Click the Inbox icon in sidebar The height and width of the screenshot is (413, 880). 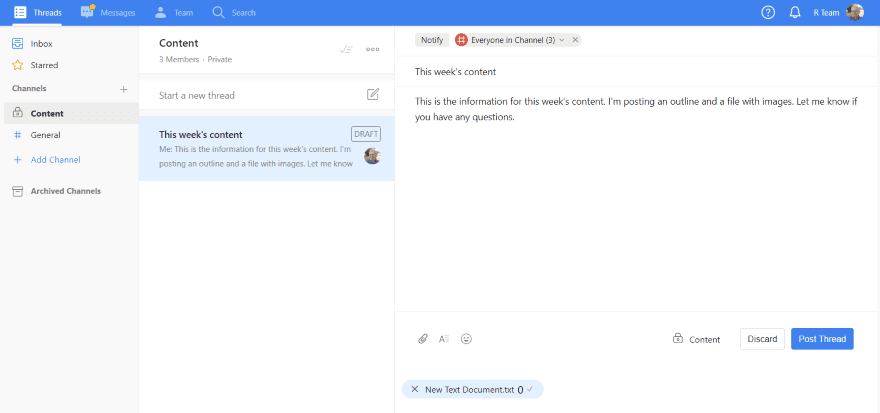coord(17,44)
